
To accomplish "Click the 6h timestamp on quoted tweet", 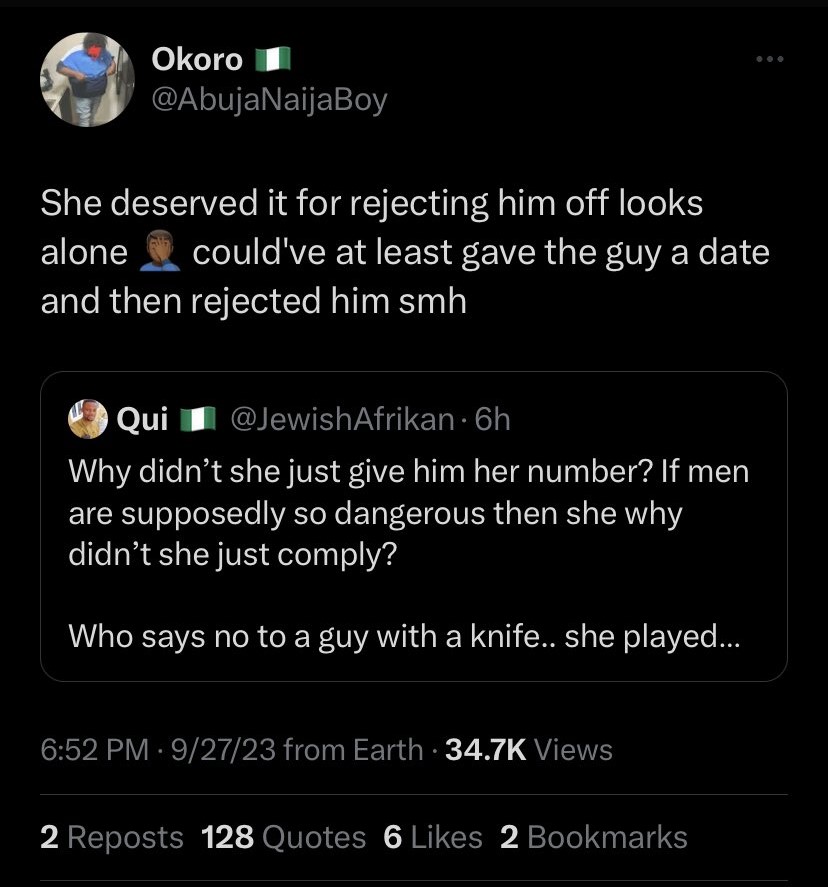I will pyautogui.click(x=492, y=420).
